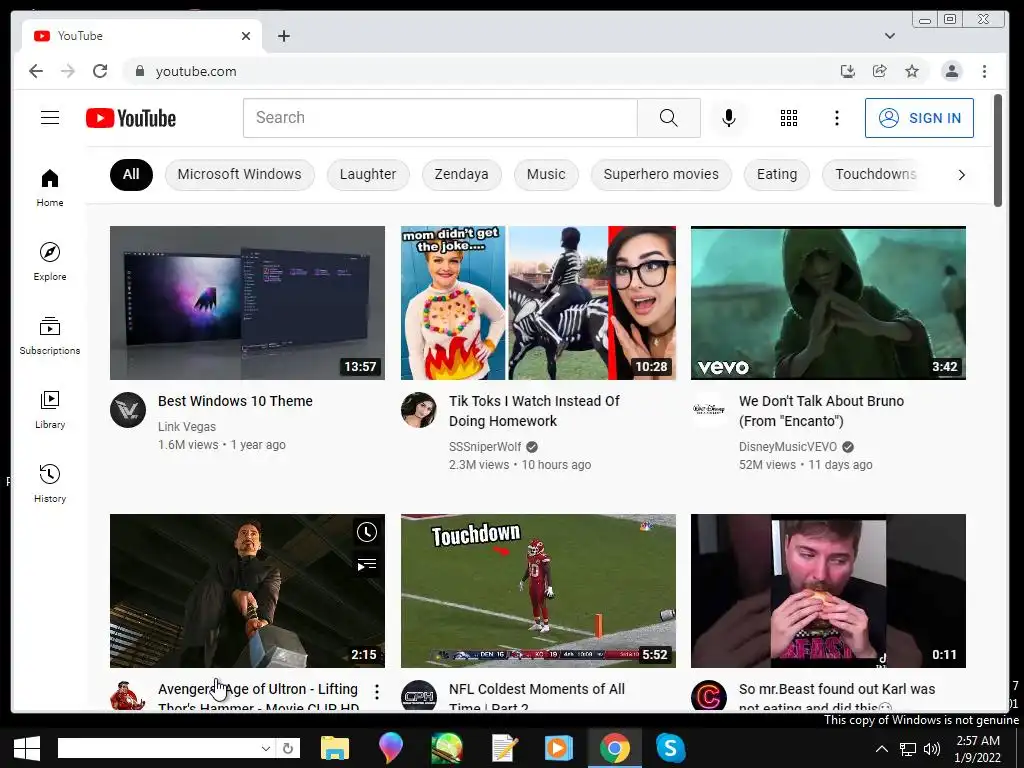
Task: Start voice search with the microphone icon
Action: click(729, 118)
